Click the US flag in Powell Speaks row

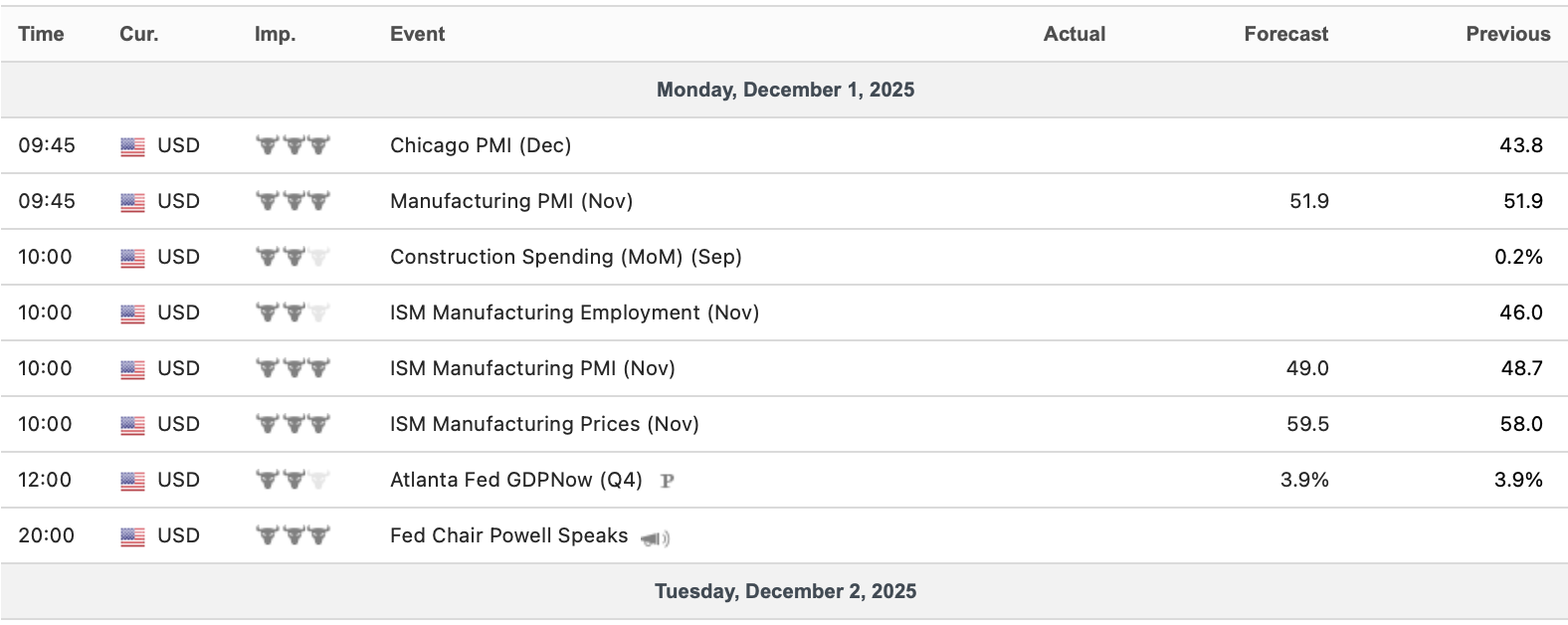point(132,536)
